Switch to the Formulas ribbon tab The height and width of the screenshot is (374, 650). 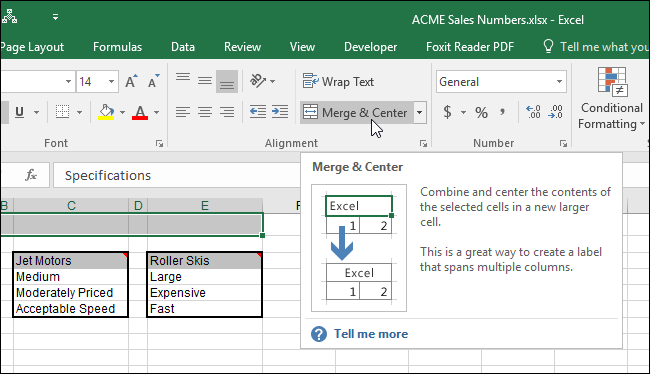click(117, 47)
